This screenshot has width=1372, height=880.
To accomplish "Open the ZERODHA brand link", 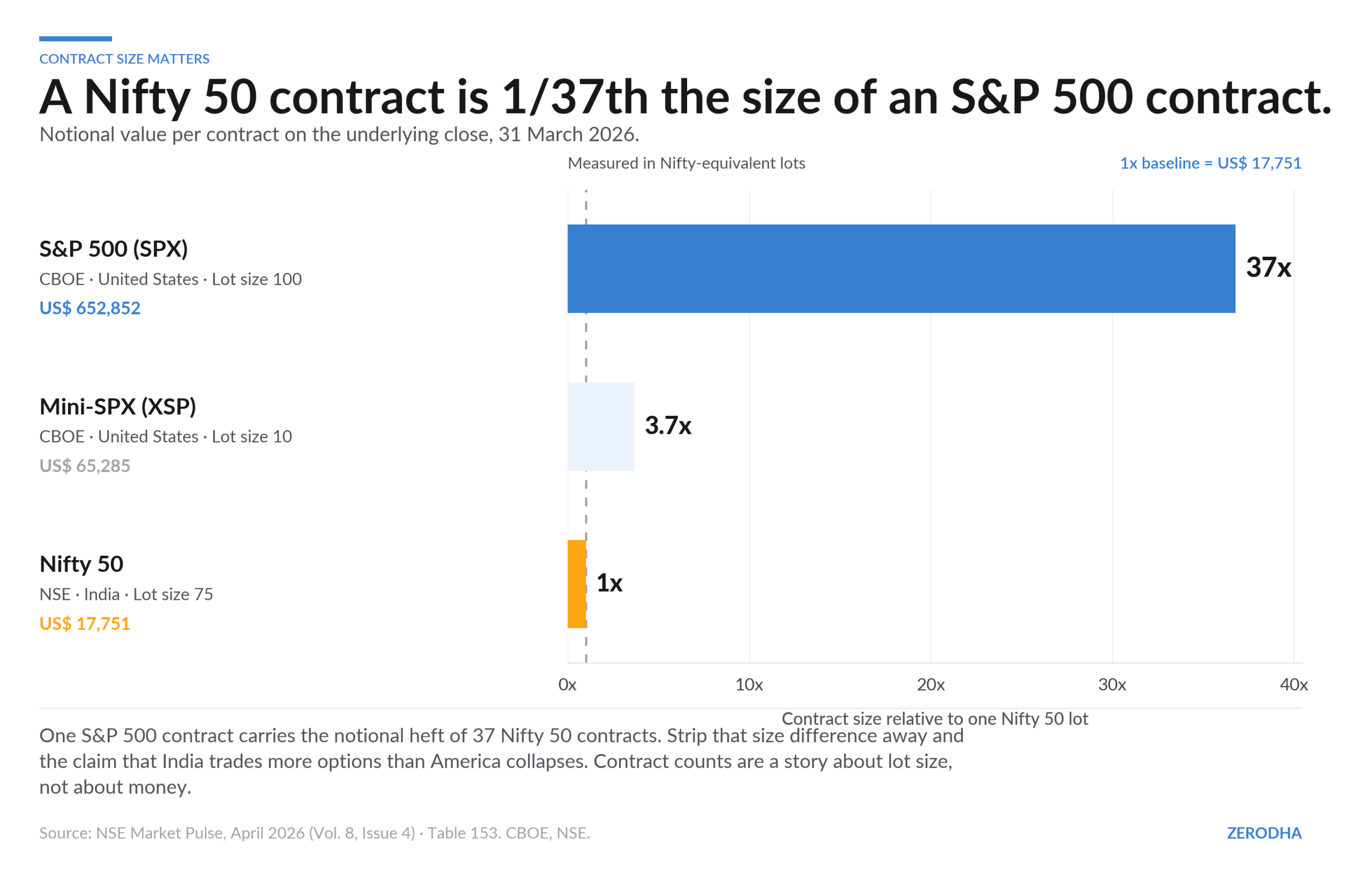I will [1263, 833].
